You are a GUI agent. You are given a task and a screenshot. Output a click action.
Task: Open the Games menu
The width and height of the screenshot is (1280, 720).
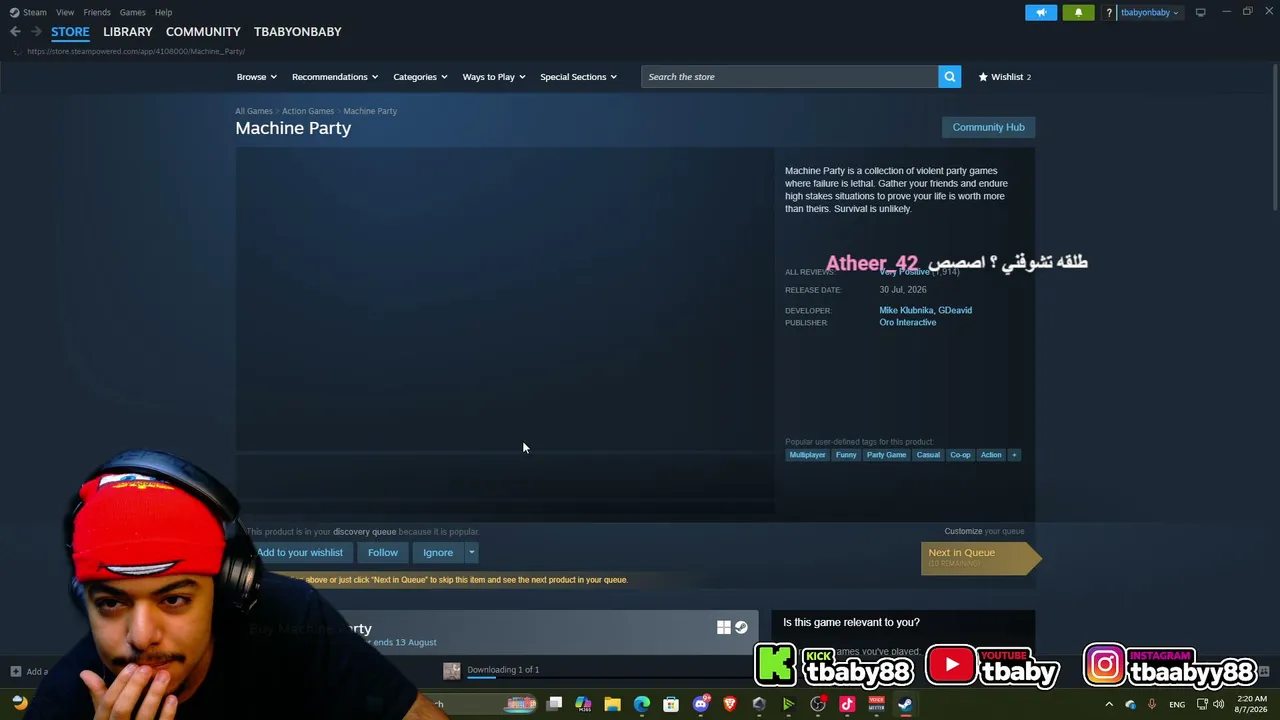click(x=133, y=12)
